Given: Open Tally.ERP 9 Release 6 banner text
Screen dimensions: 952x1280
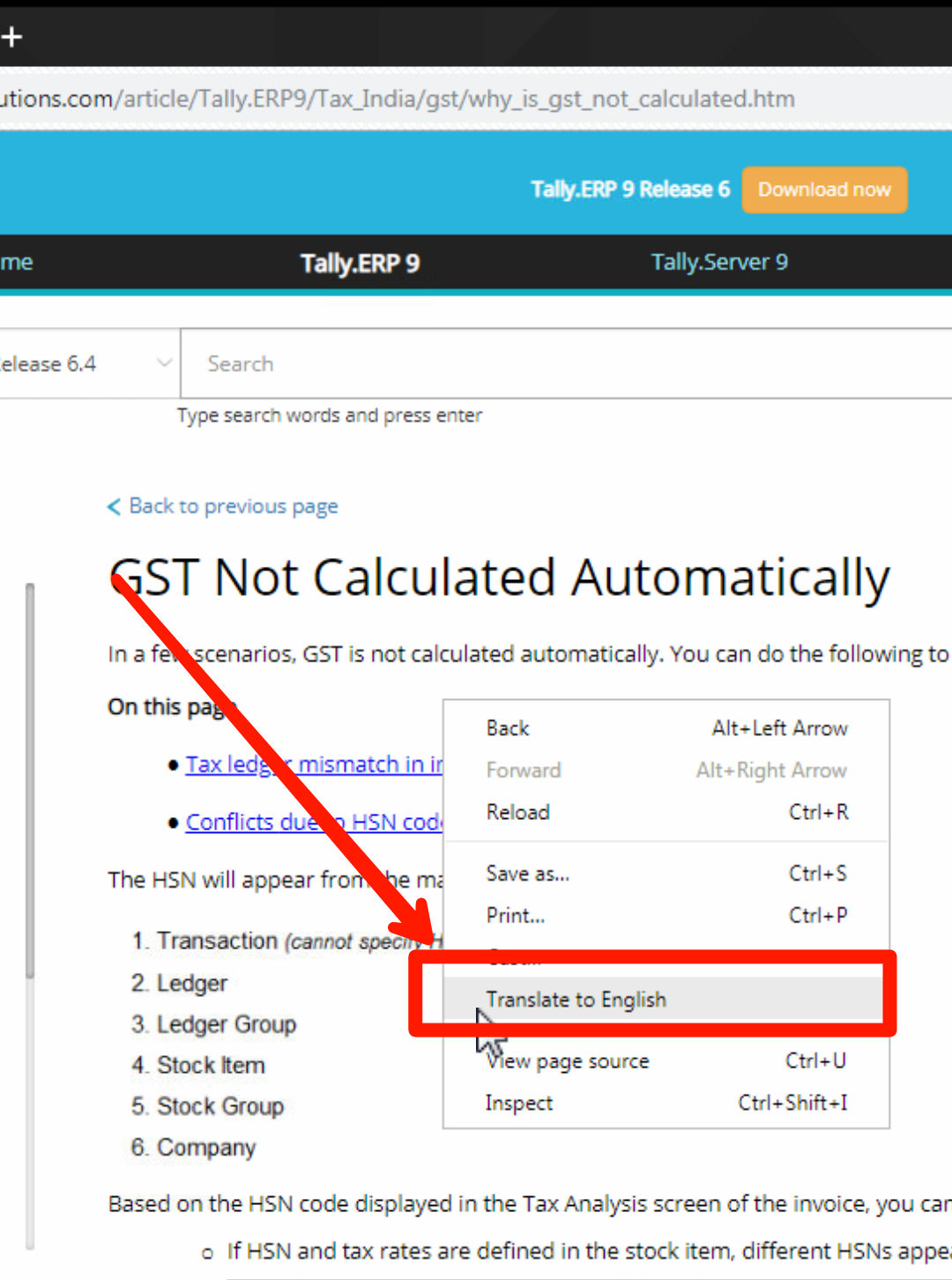Looking at the screenshot, I should 630,190.
